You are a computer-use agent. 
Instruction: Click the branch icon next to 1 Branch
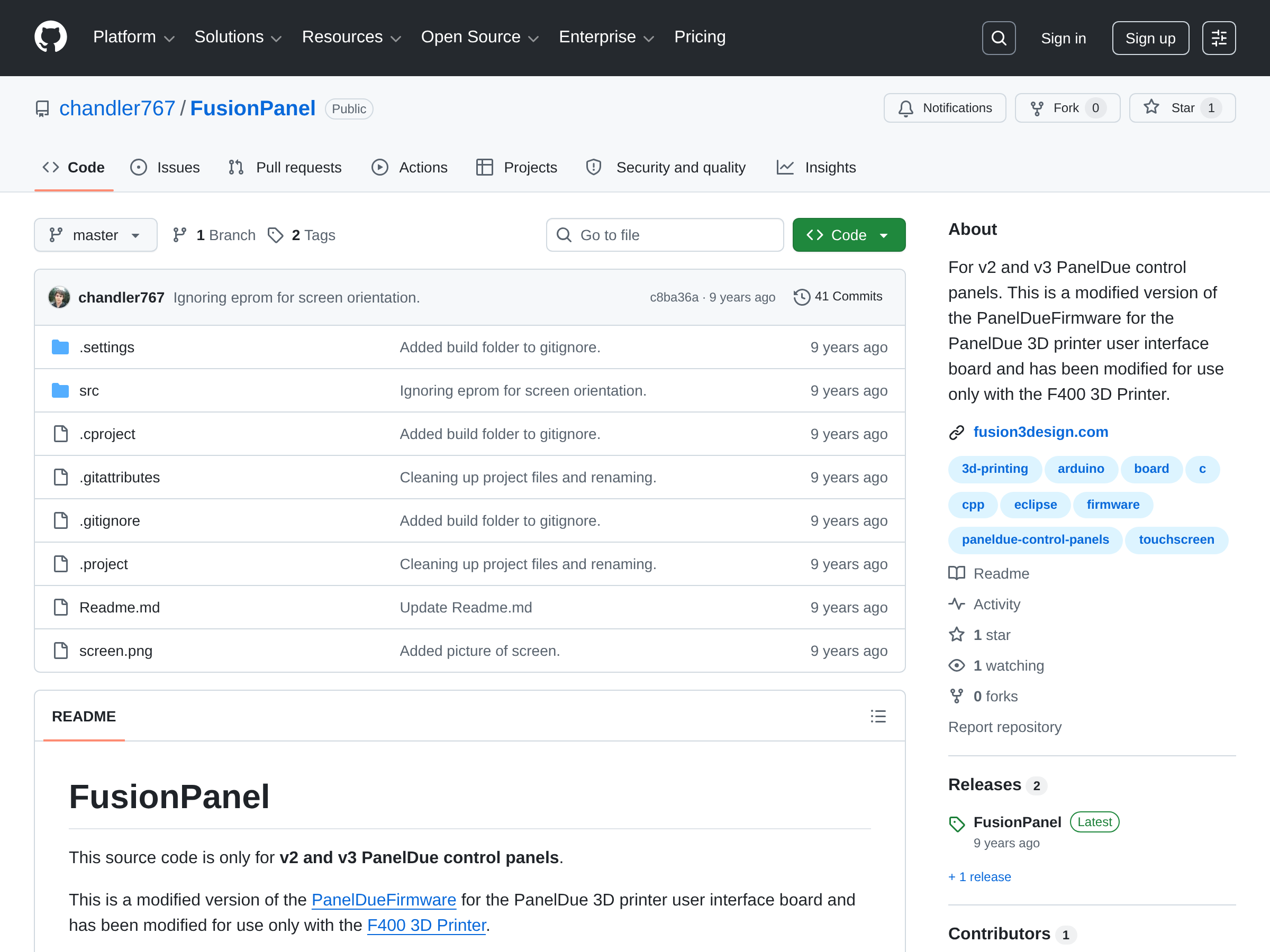[180, 235]
